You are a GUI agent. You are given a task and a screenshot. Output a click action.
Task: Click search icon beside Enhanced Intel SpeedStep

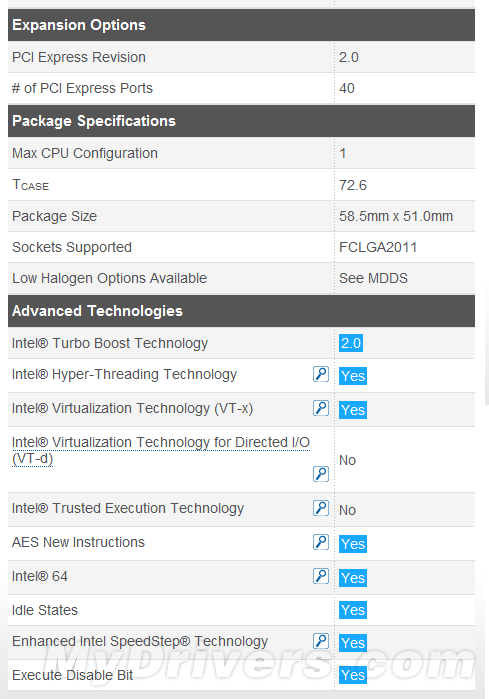321,641
